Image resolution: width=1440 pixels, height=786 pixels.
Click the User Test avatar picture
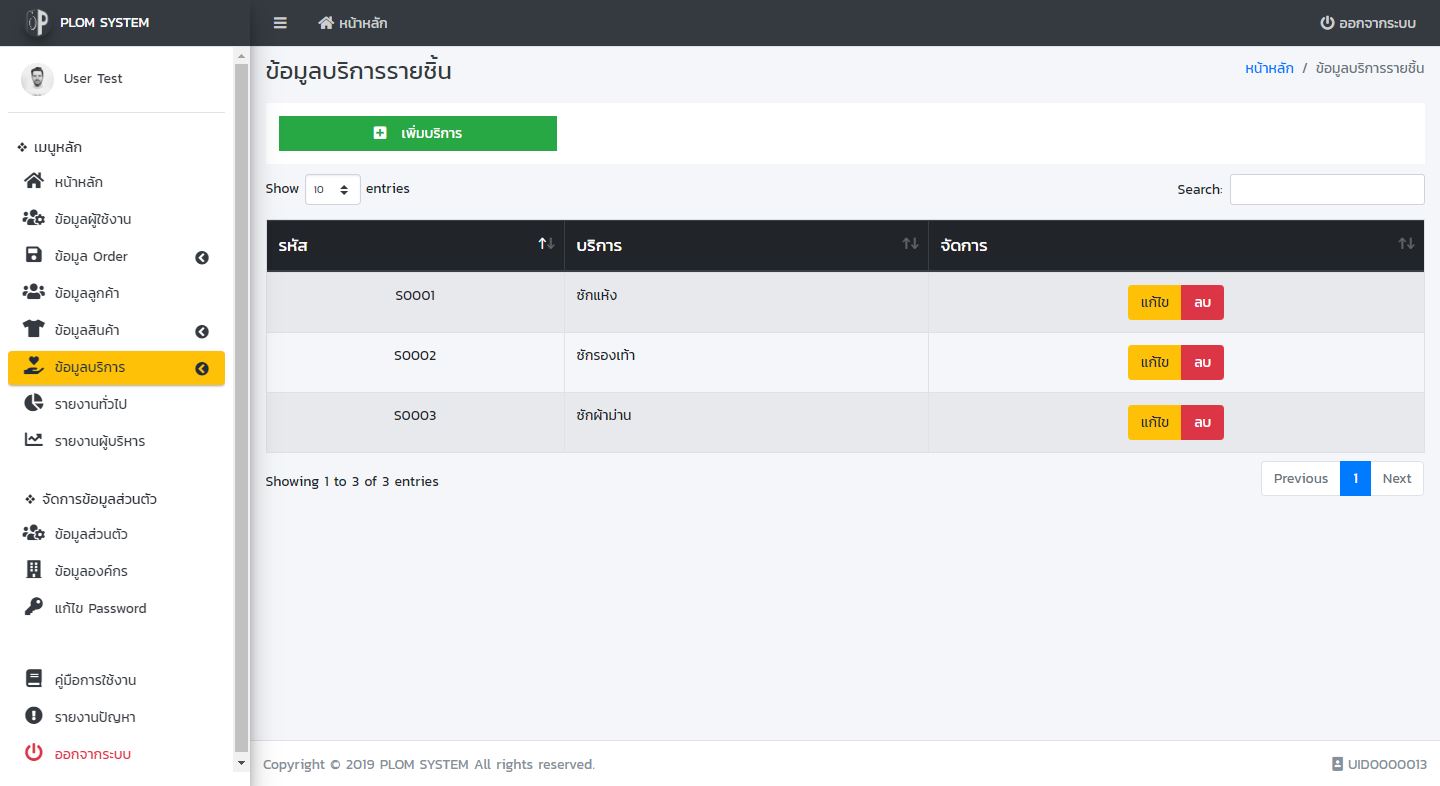(x=37, y=79)
